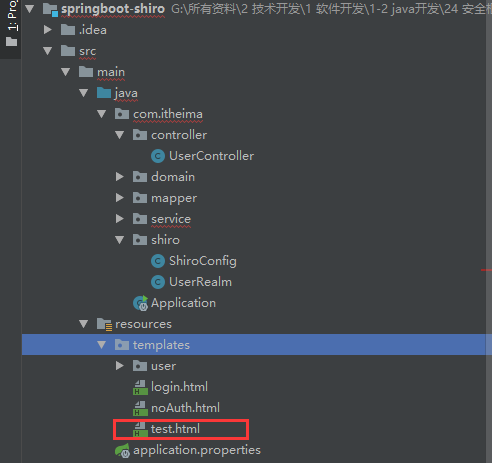Click the application.properties Spring leaf icon

(x=122, y=451)
